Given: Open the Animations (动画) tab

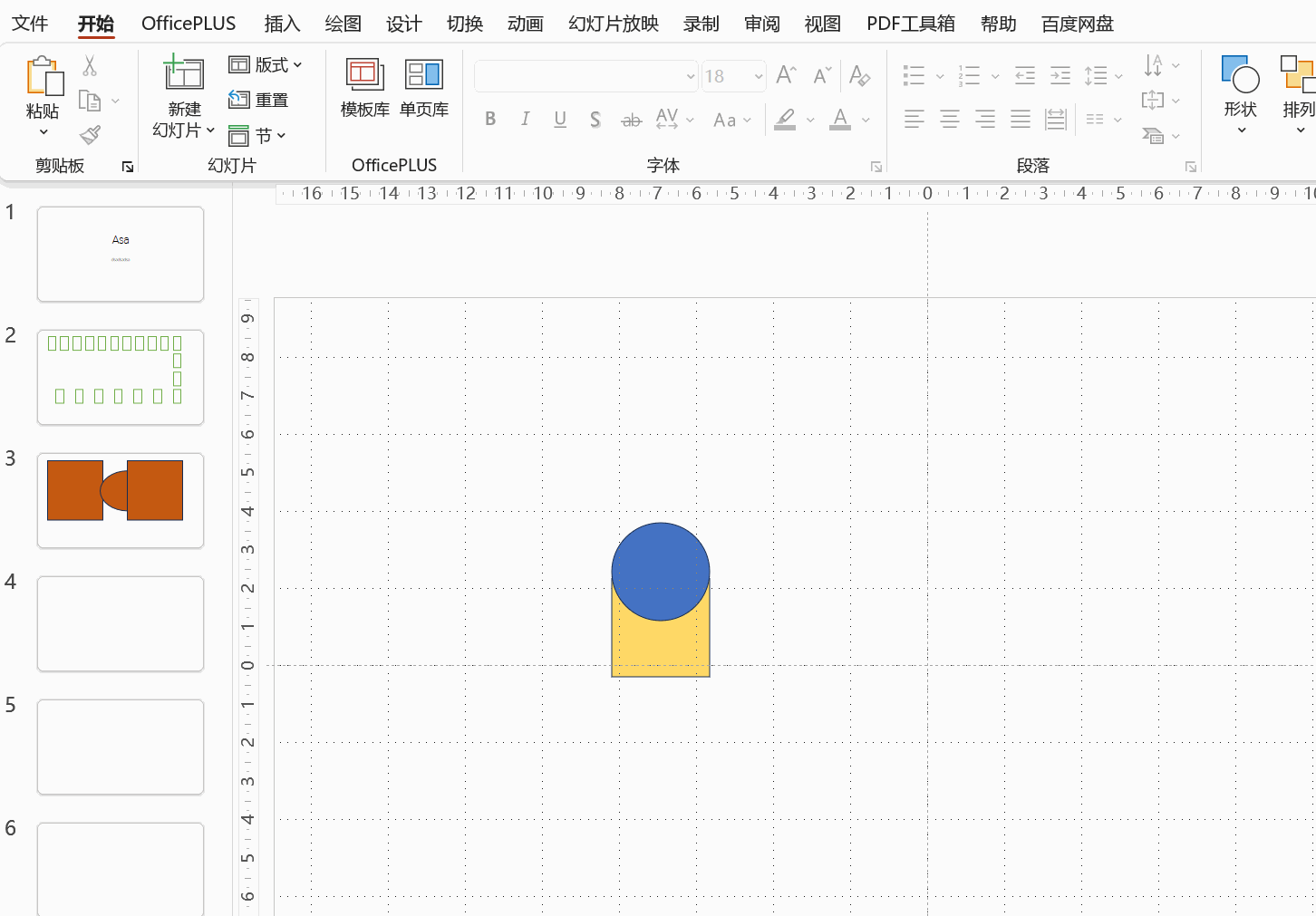Looking at the screenshot, I should coord(525,24).
